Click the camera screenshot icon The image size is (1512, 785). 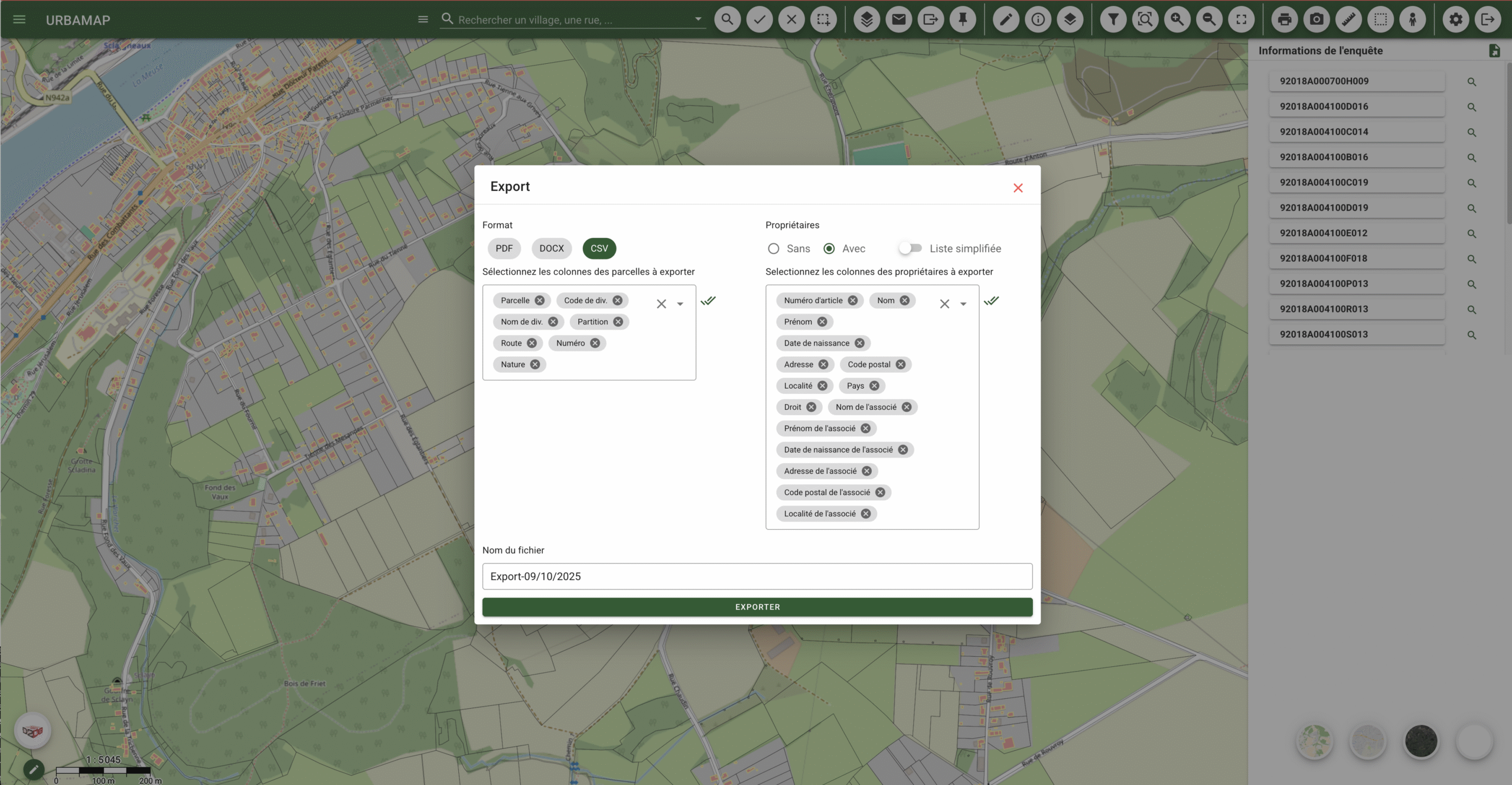[1316, 19]
